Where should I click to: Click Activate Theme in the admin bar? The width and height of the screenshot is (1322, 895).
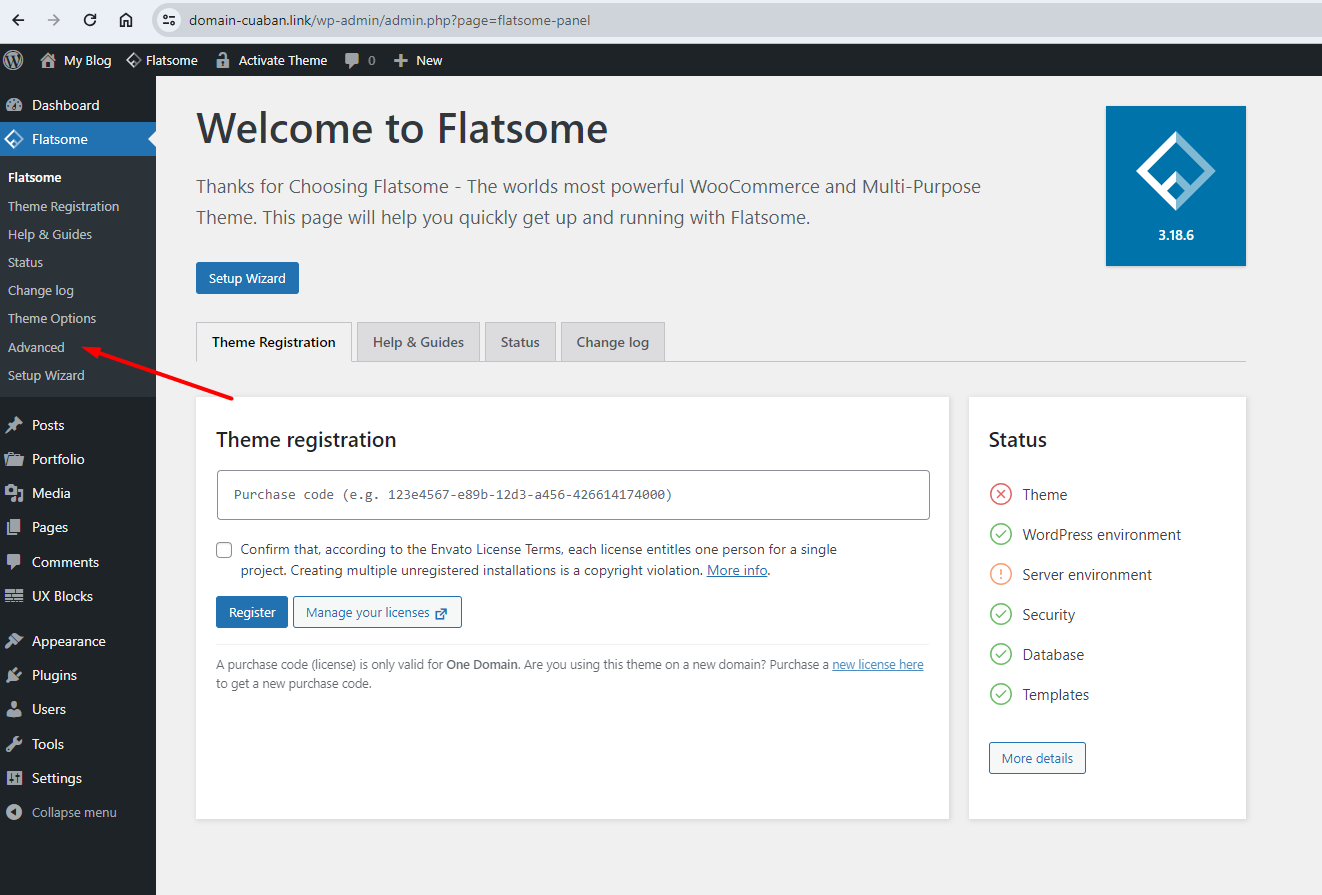[272, 60]
